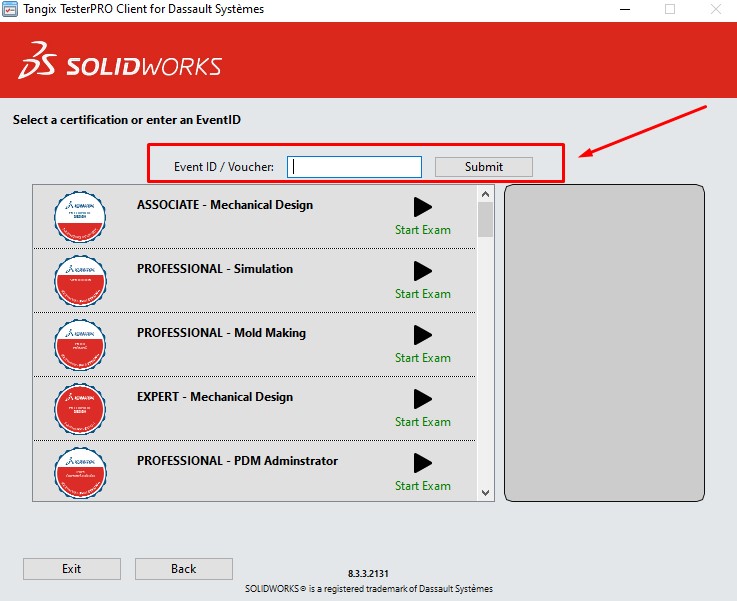The image size is (737, 601).
Task: Submit the Event ID voucher
Action: 484,167
